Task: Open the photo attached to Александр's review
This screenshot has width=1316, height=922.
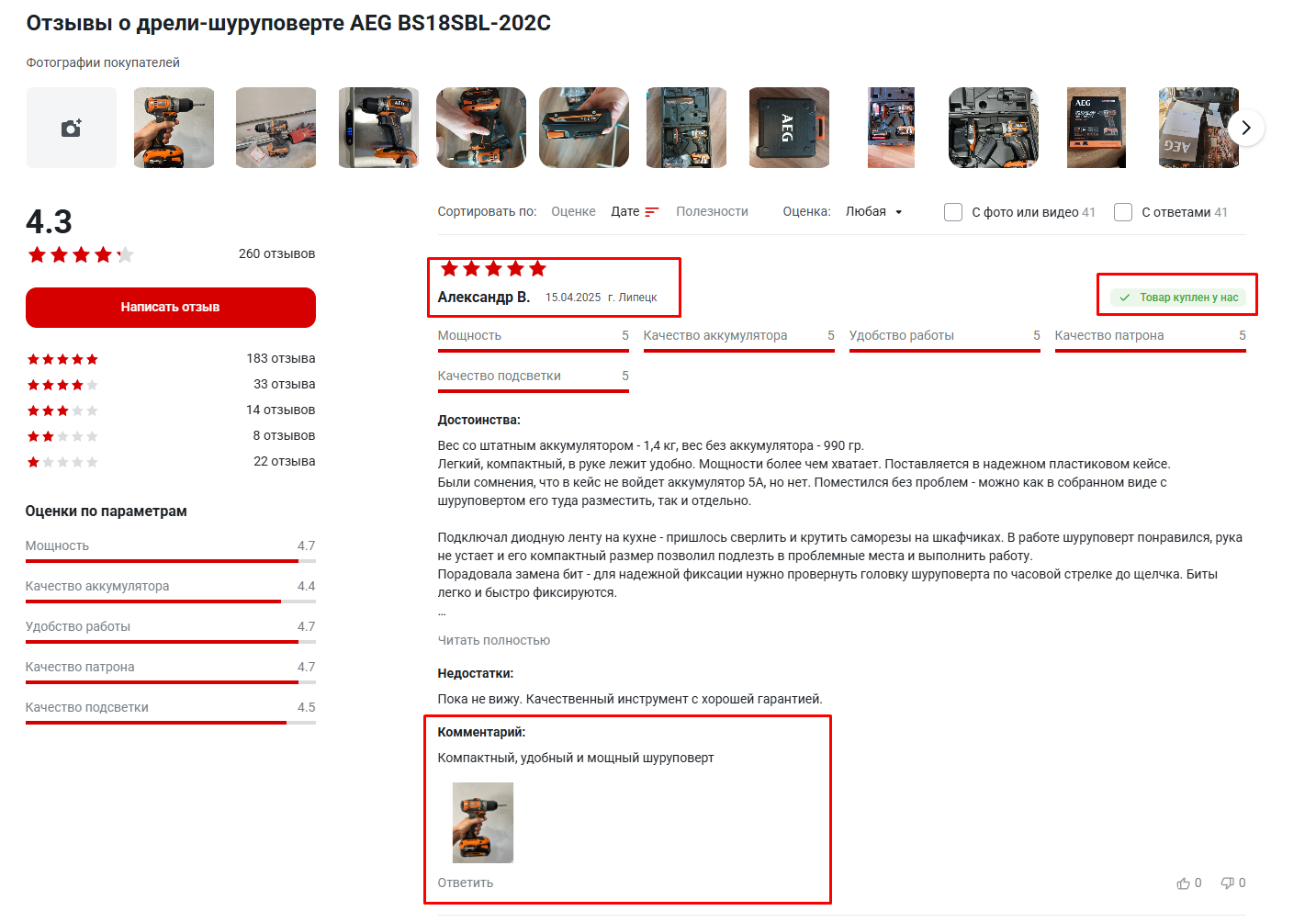Action: tap(483, 823)
